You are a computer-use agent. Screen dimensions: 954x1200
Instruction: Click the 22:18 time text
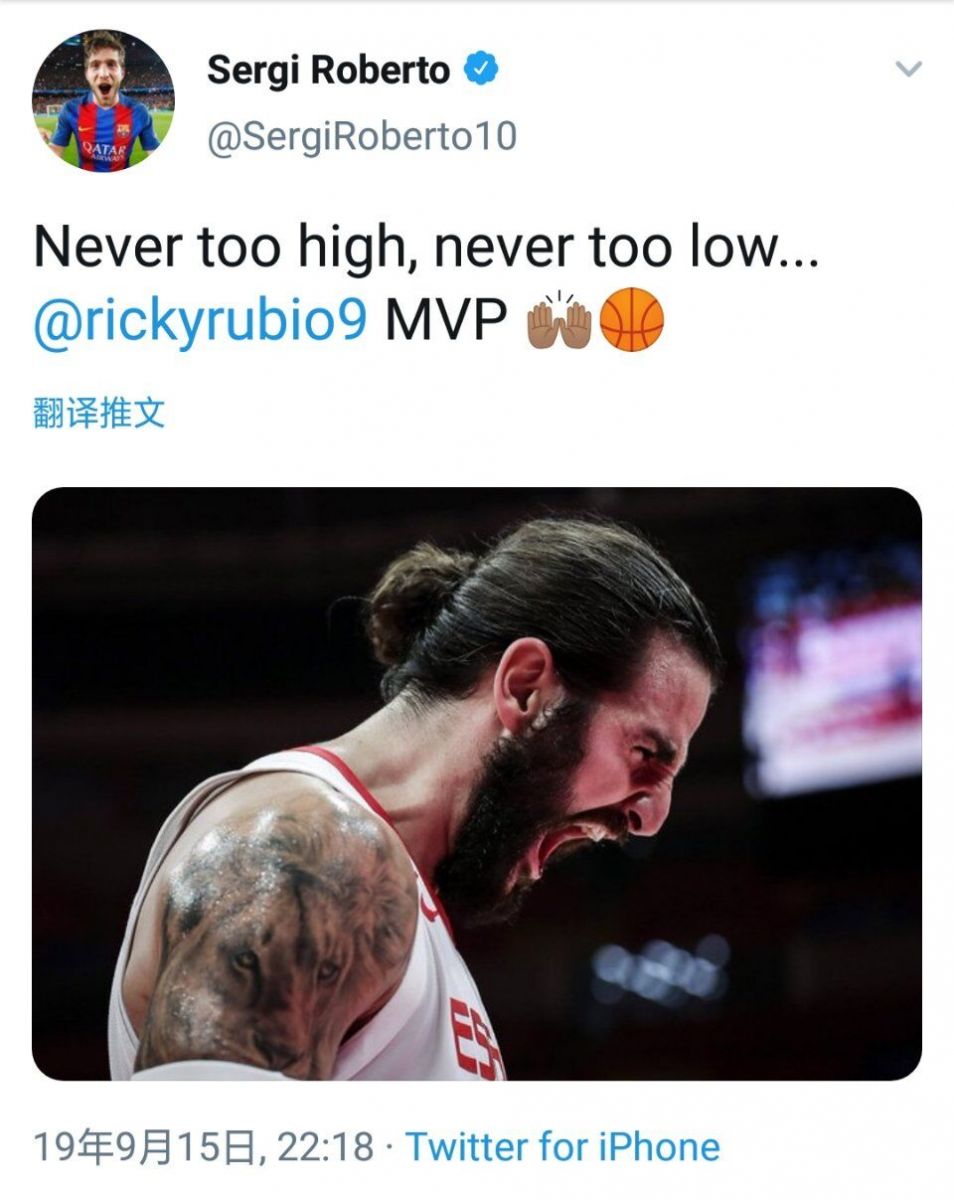tap(325, 1146)
